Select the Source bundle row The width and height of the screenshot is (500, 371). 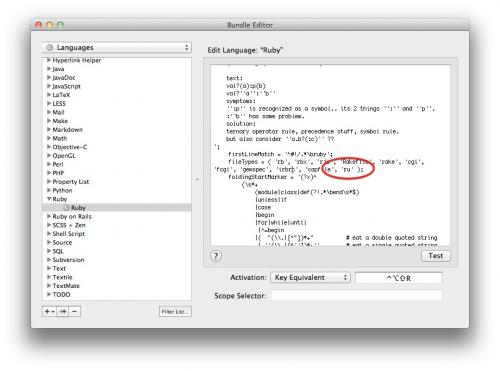pyautogui.click(x=117, y=242)
